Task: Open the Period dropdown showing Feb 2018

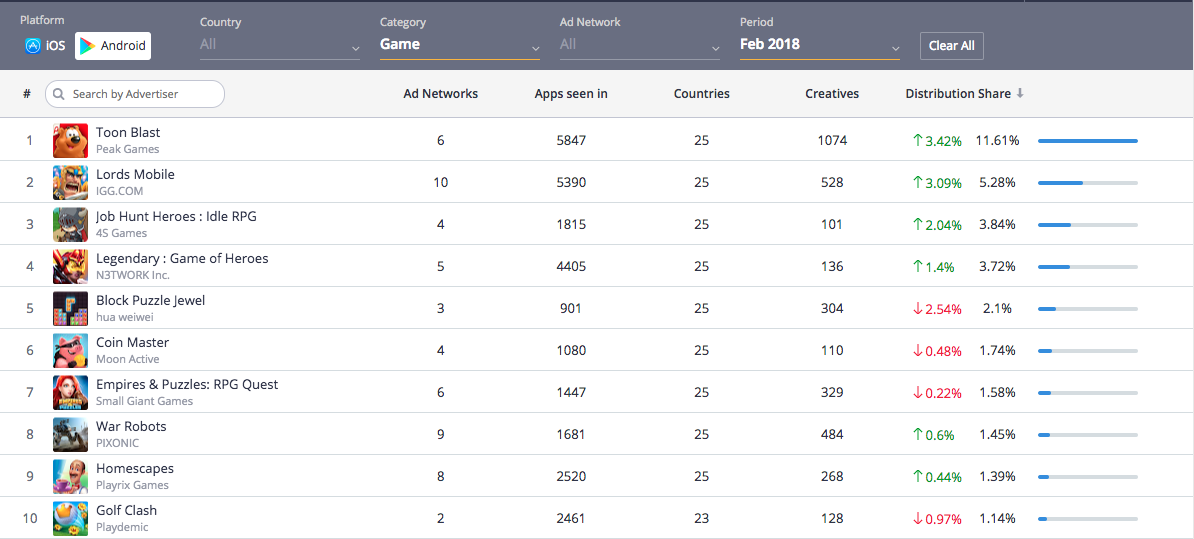Action: coord(819,45)
